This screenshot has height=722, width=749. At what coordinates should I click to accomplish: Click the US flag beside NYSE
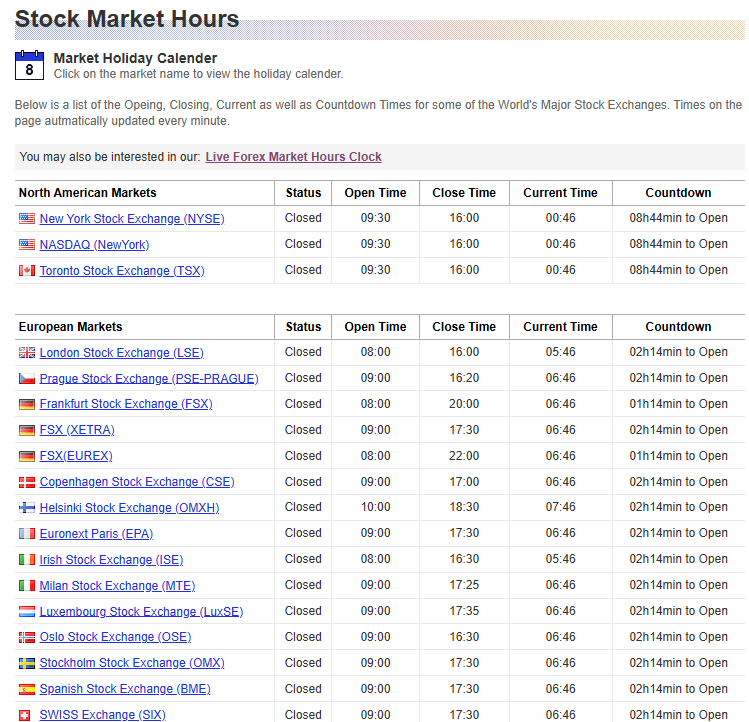tap(27, 219)
